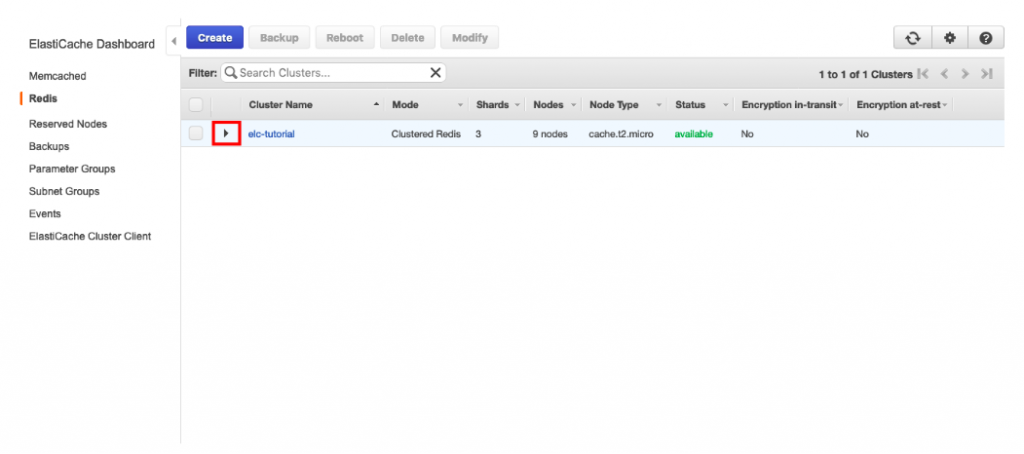
Task: Open Parameter Groups in the sidebar
Action: click(x=72, y=169)
